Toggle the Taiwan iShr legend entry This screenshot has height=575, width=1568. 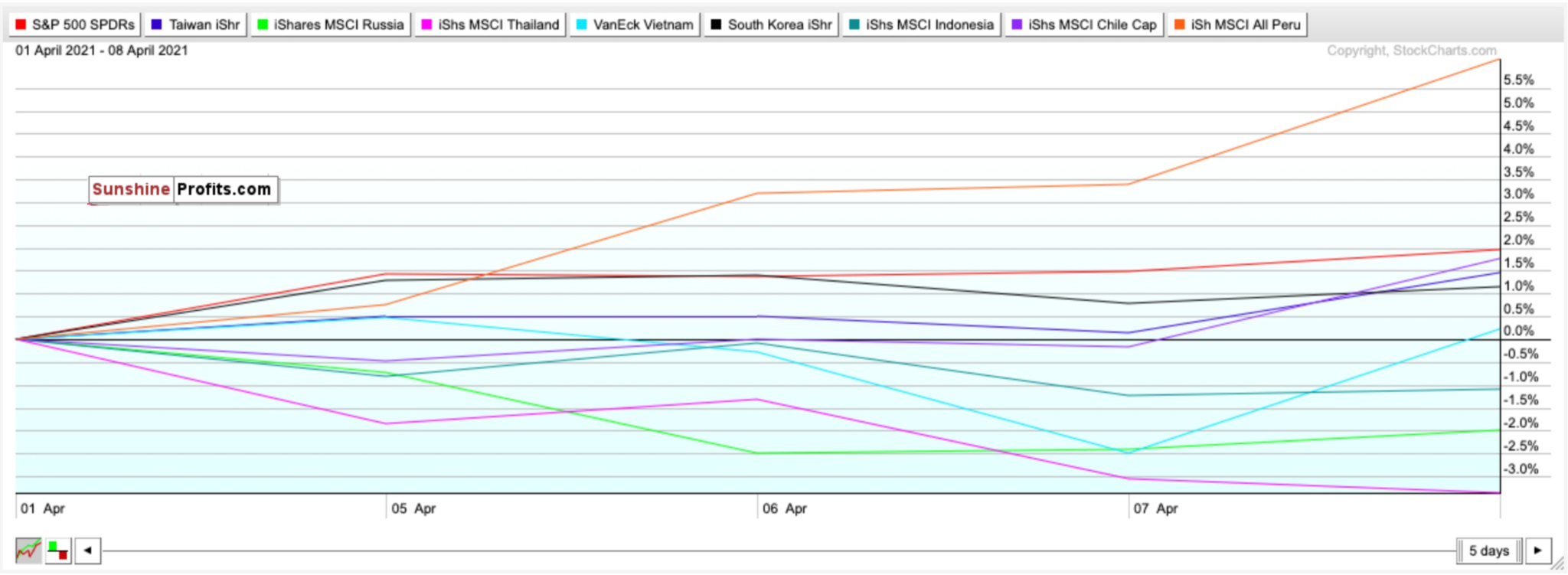coord(196,25)
